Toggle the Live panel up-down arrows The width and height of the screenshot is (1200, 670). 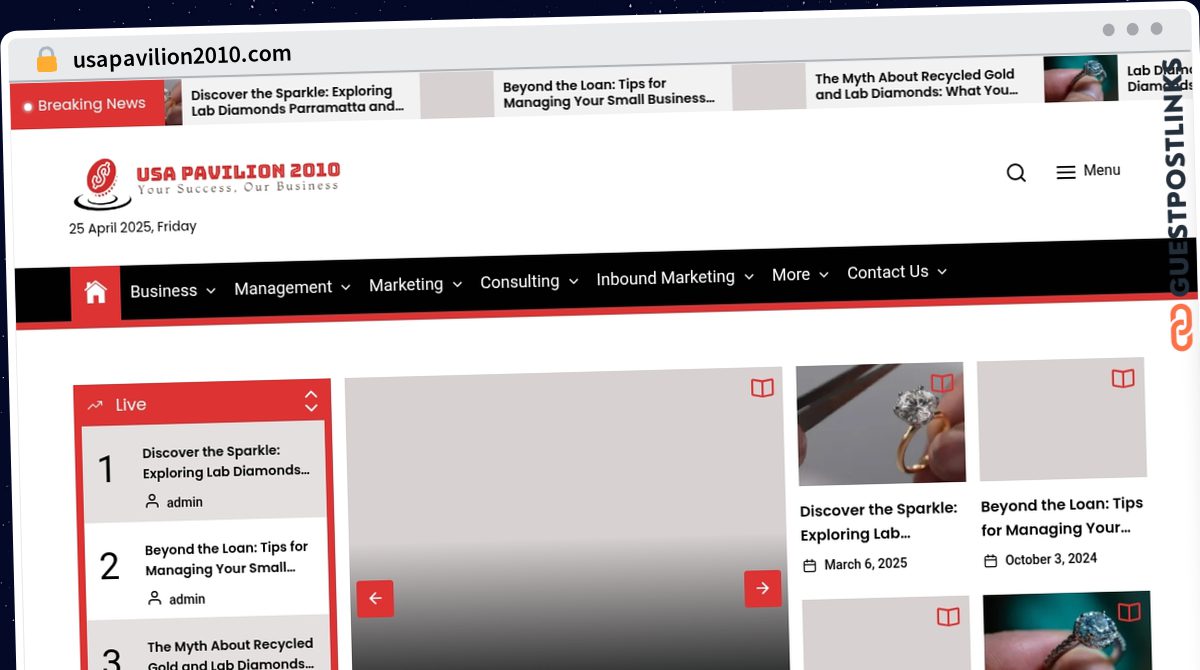311,401
